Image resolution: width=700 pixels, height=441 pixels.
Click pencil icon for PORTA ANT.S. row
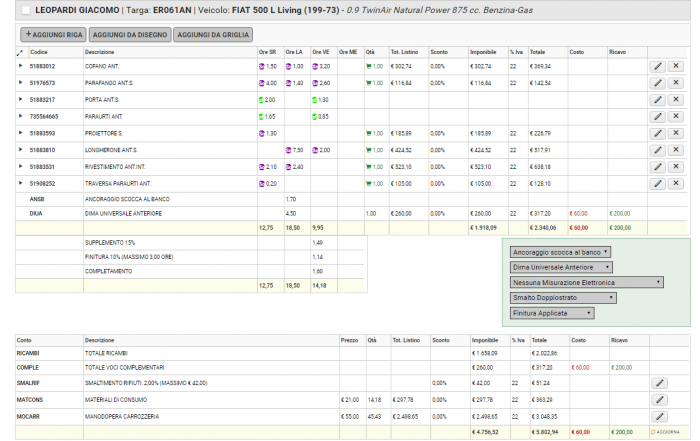pyautogui.click(x=658, y=100)
